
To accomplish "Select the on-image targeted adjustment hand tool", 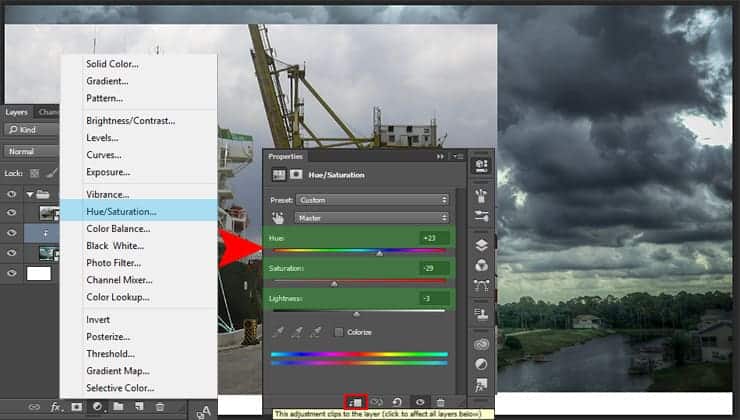I will tap(278, 218).
